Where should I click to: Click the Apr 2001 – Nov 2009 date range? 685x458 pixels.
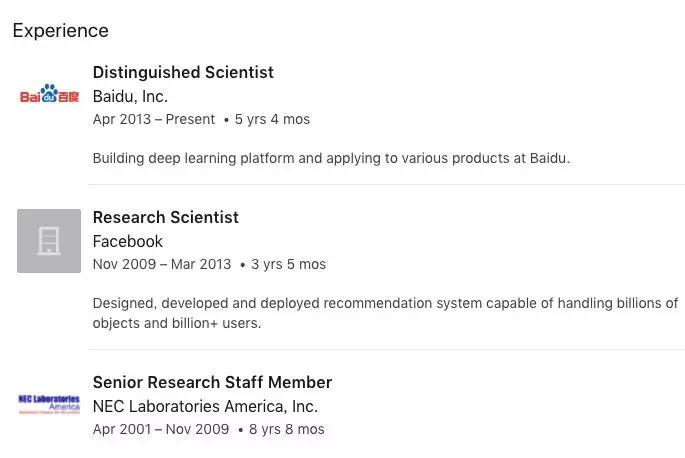point(161,429)
